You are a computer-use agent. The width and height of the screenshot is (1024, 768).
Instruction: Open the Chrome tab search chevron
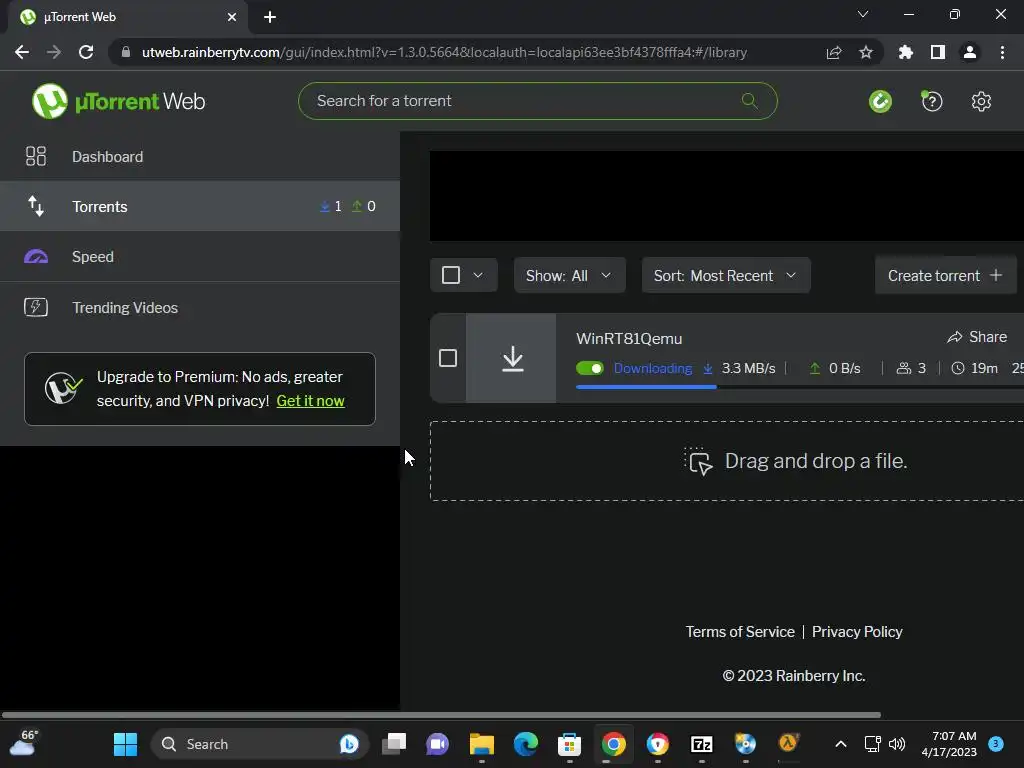pos(863,14)
